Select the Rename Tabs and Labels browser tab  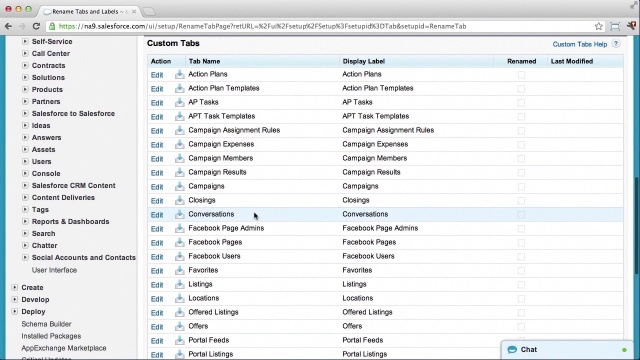tap(89, 11)
